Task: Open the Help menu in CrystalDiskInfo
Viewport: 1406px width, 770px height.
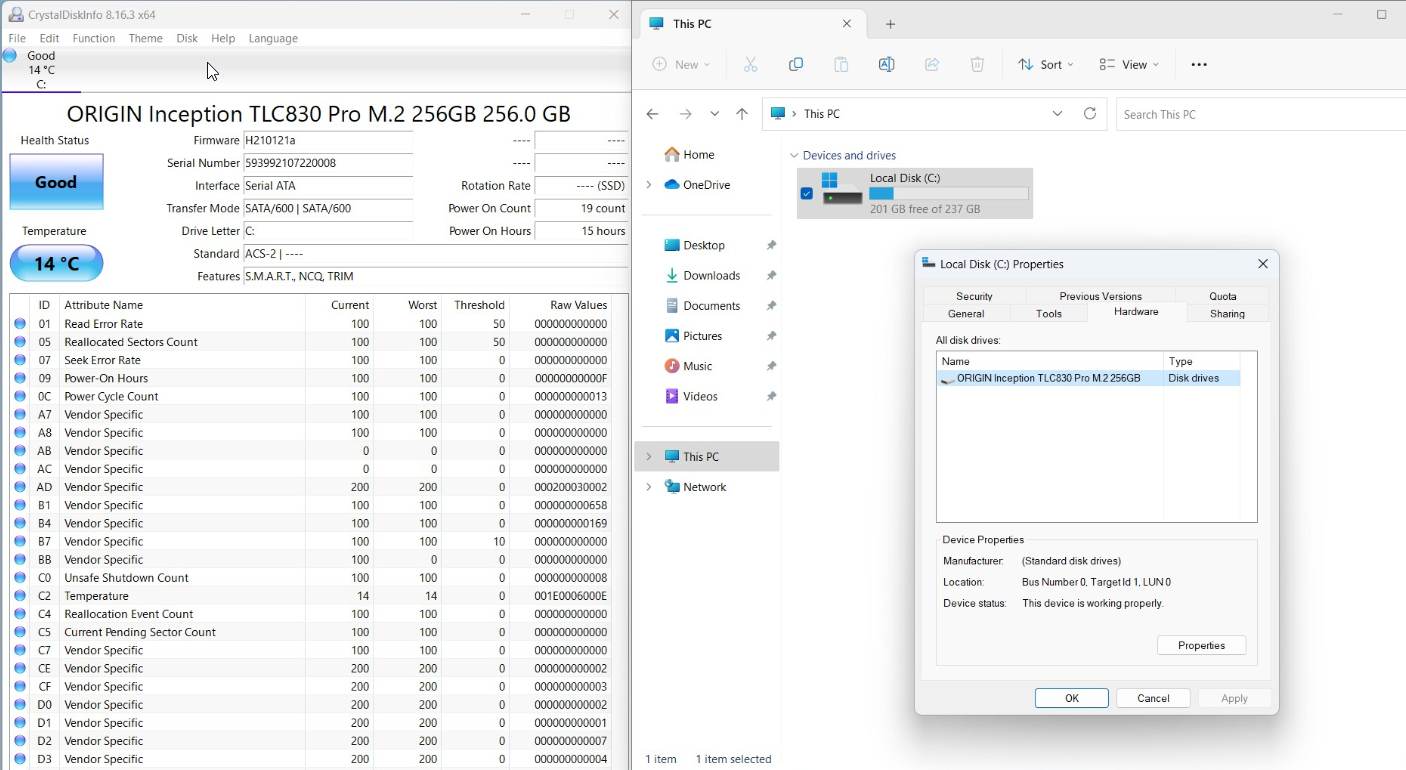Action: click(223, 38)
